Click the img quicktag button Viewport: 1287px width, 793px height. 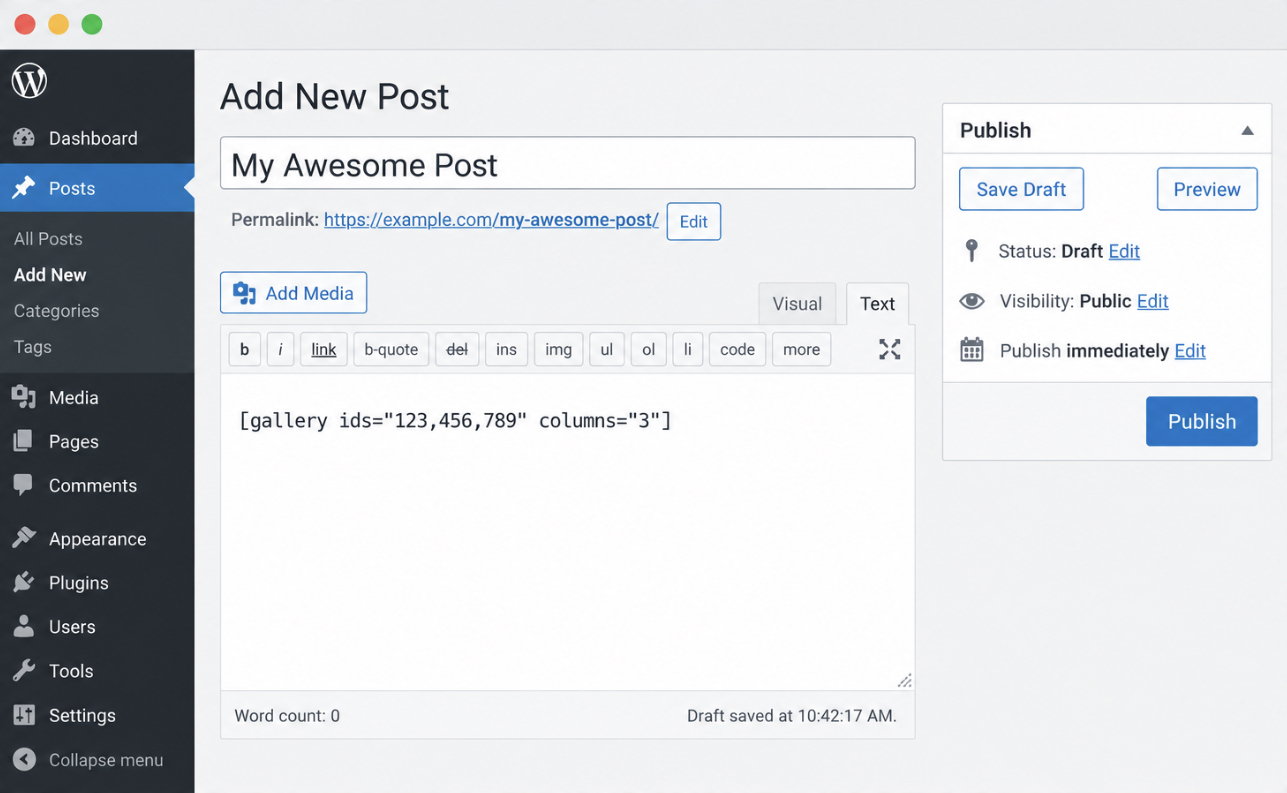point(558,349)
